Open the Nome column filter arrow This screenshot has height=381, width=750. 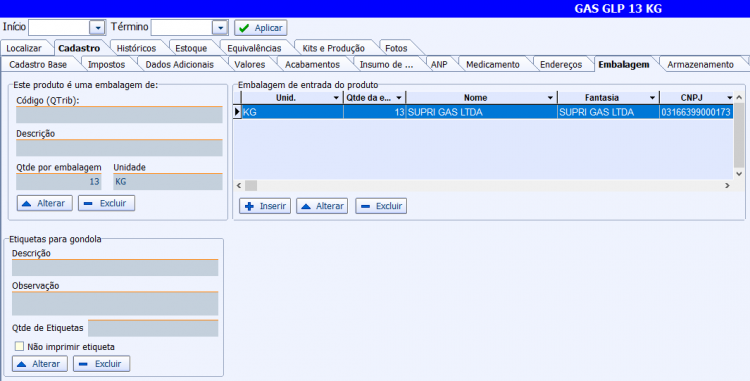click(x=550, y=98)
